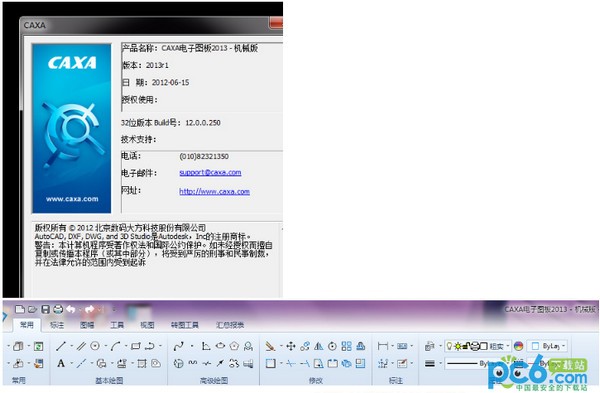Open the Layer manager icon
This screenshot has width=600, height=393.
point(429,346)
